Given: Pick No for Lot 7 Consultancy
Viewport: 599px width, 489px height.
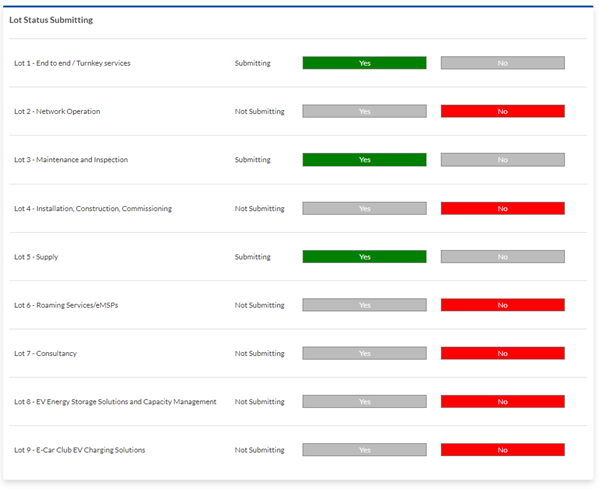Looking at the screenshot, I should [503, 353].
